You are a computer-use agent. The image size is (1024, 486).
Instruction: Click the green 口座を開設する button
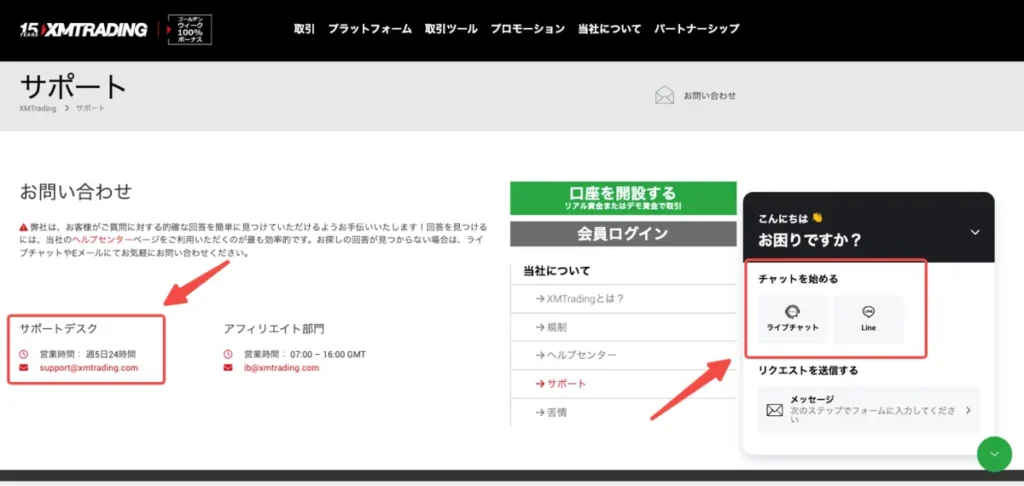pos(623,198)
